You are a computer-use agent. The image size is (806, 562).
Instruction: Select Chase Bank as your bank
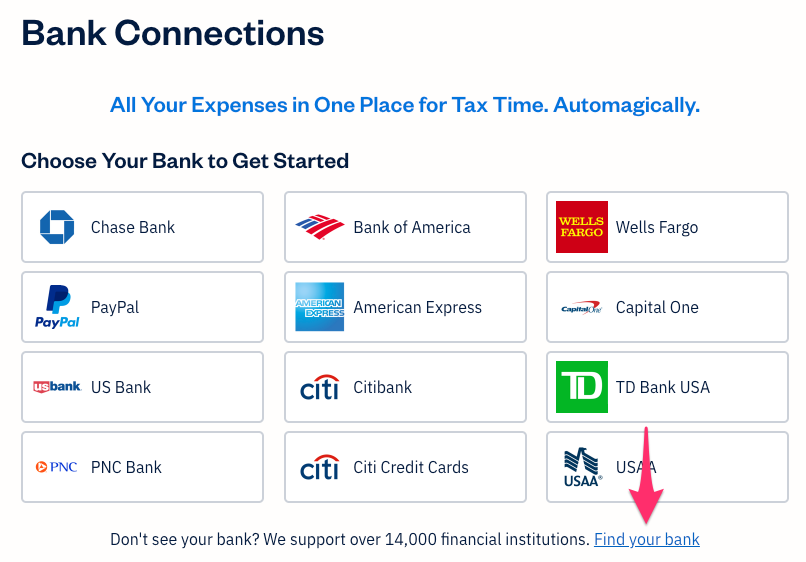(132, 227)
